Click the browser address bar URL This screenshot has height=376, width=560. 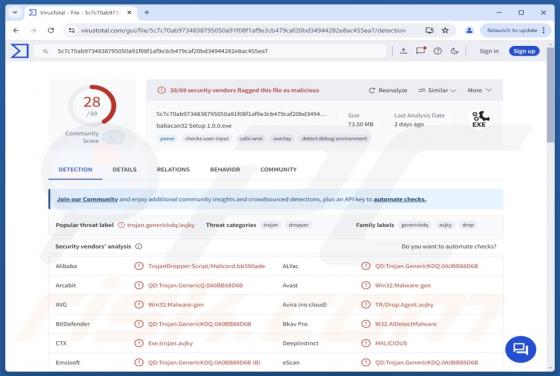243,30
